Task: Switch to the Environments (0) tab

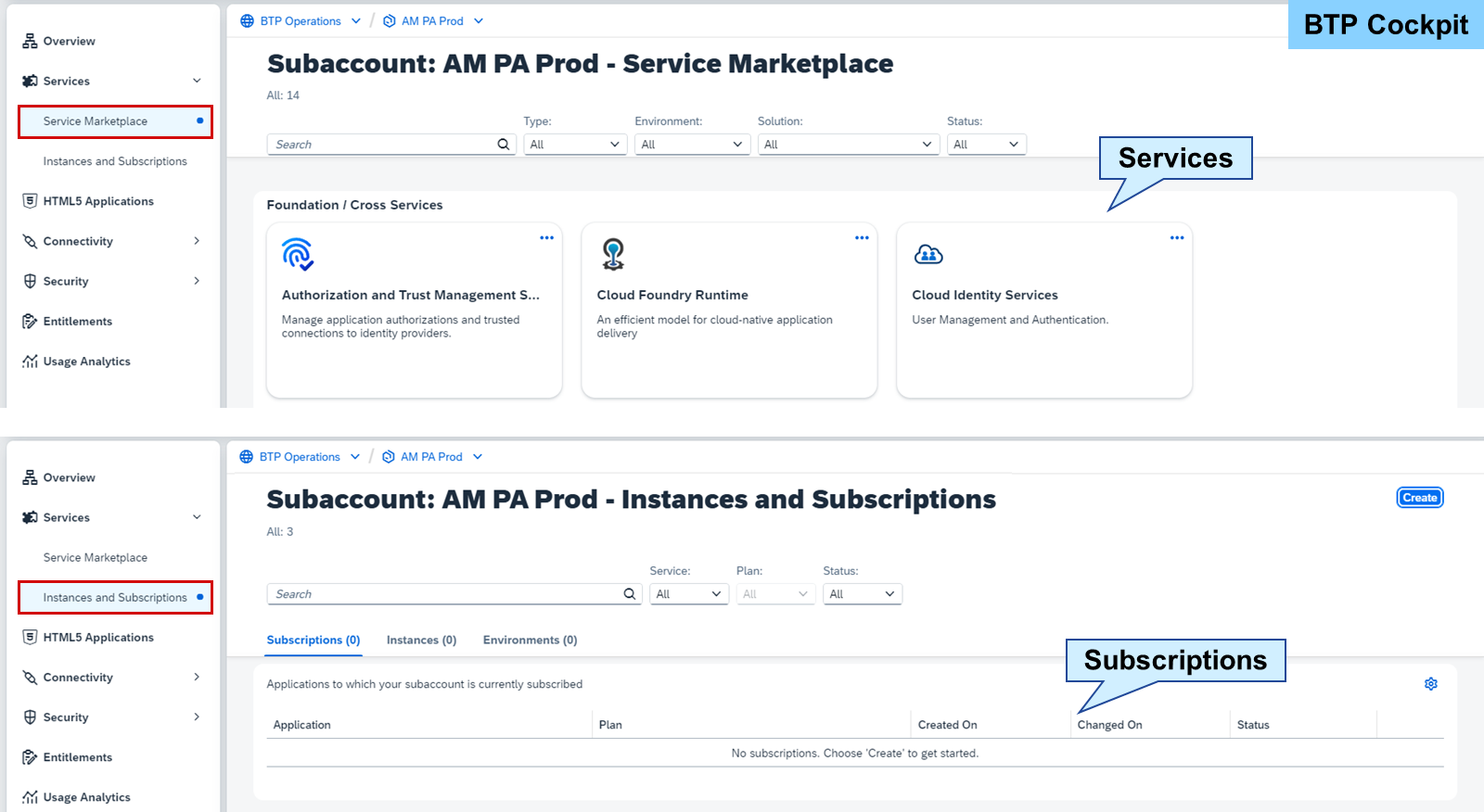Action: [x=531, y=641]
